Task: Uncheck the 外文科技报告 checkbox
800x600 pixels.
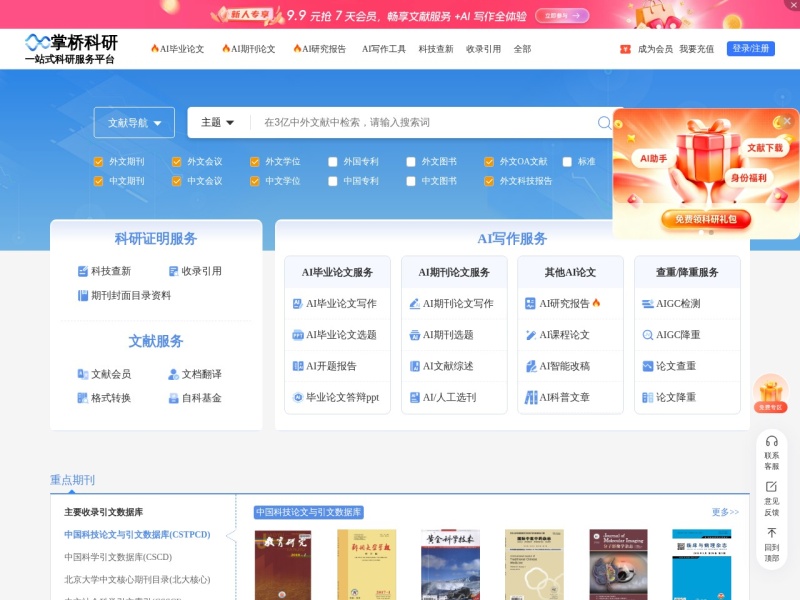Action: tap(489, 181)
